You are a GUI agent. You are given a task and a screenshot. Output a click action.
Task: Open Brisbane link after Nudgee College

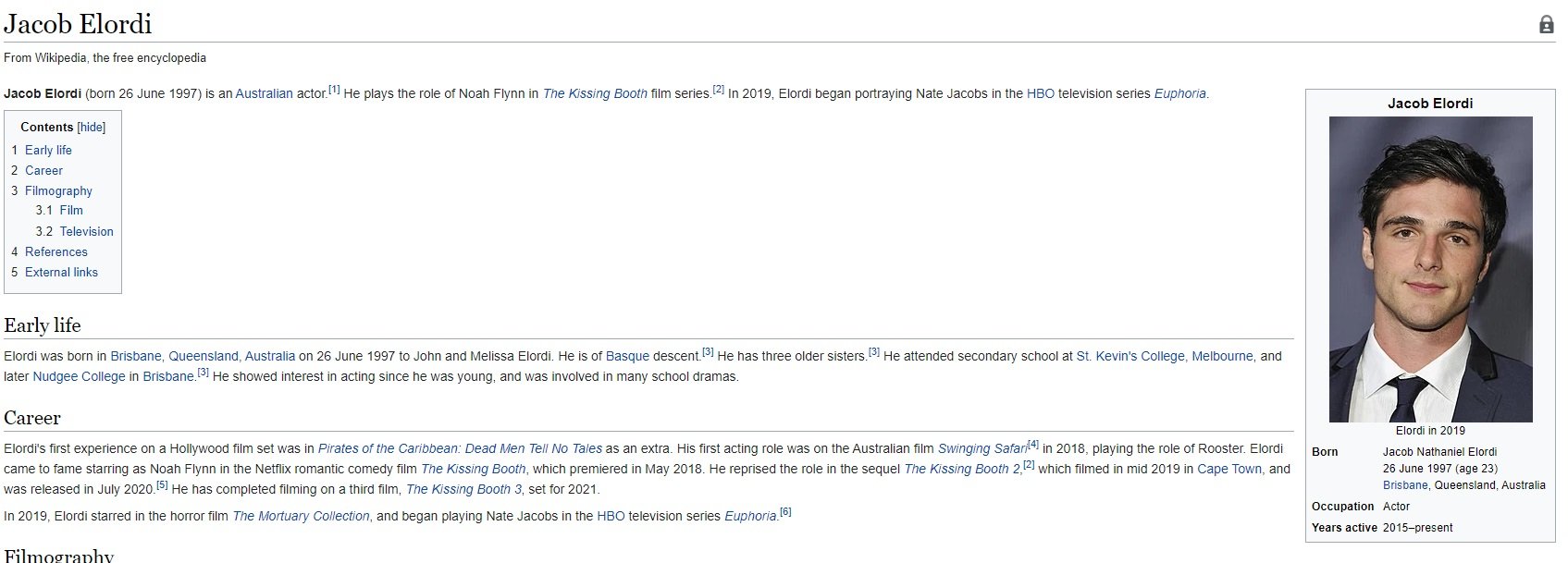point(168,376)
